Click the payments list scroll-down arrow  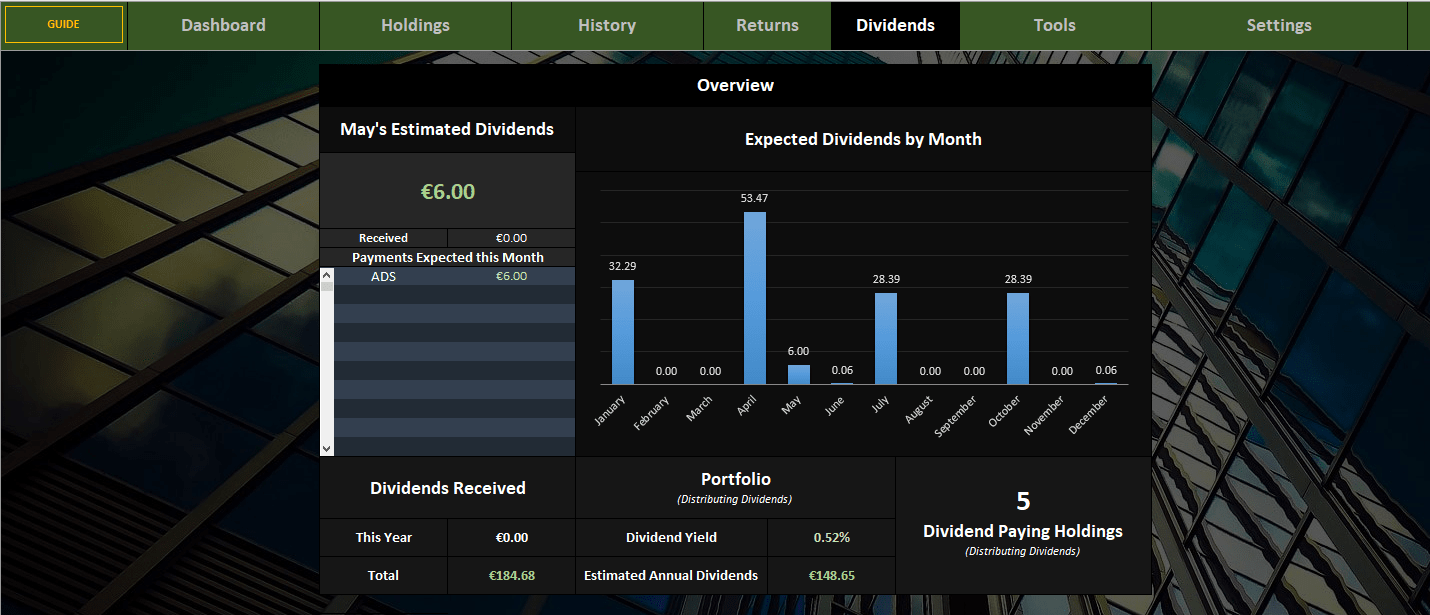click(x=327, y=449)
